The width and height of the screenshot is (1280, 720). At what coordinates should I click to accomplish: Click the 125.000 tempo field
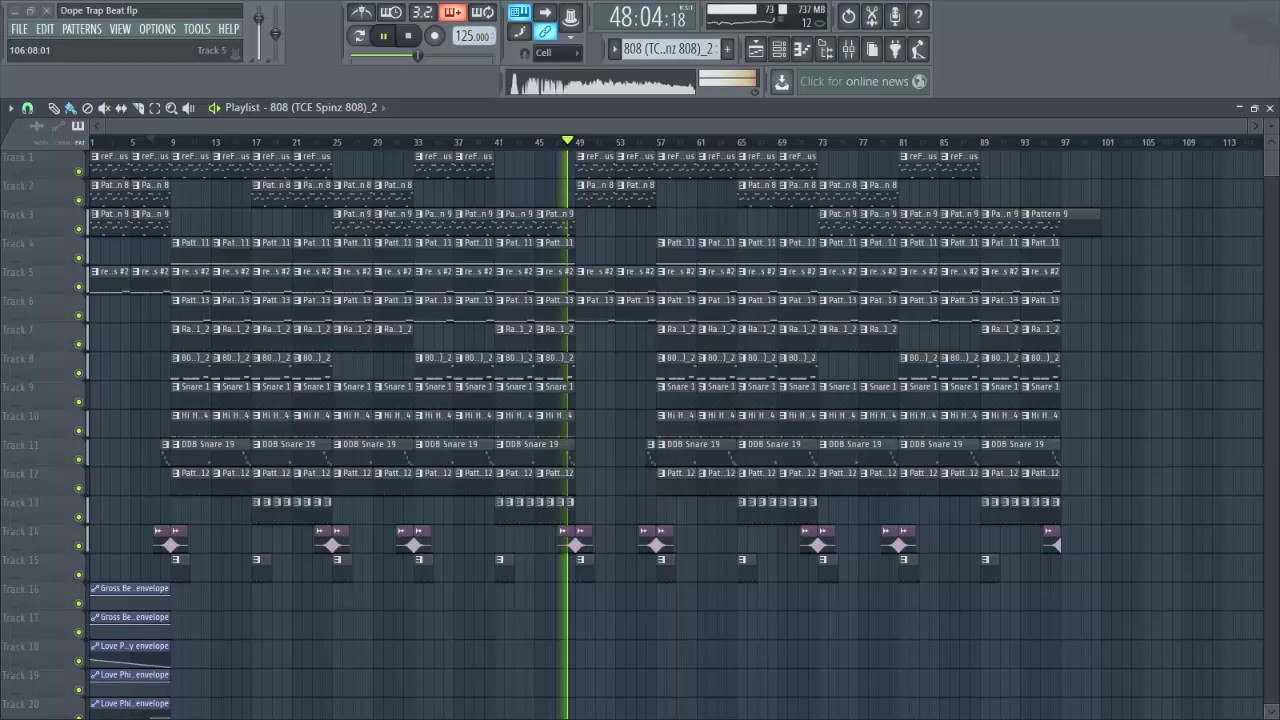click(472, 36)
